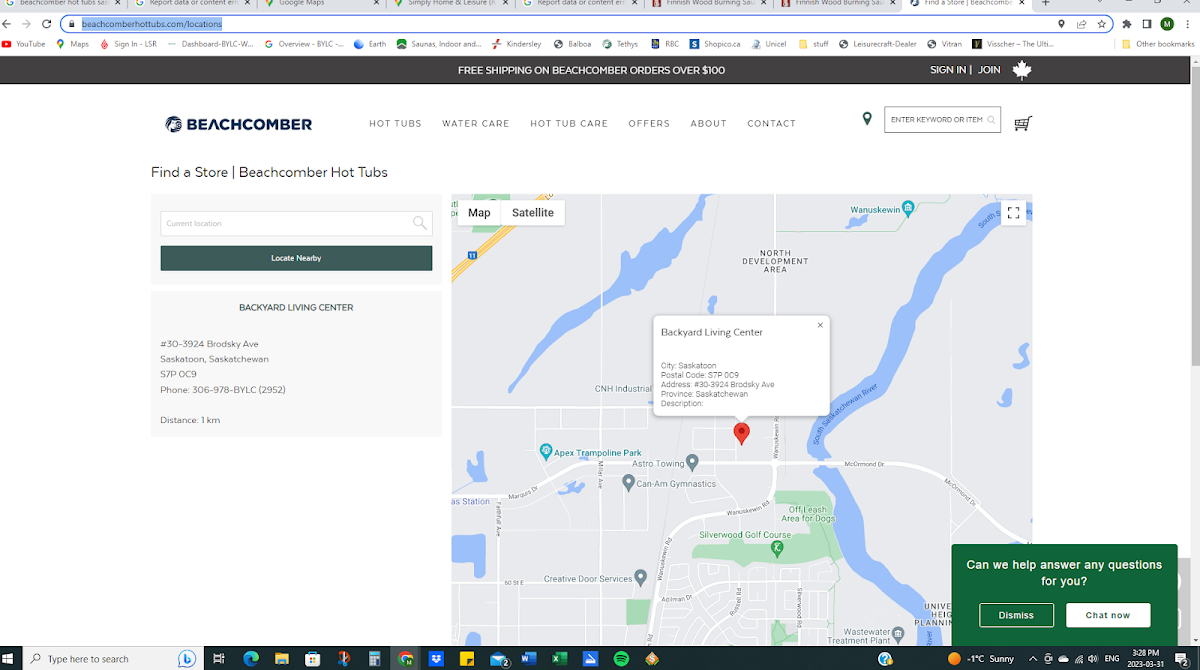The image size is (1200, 670).
Task: Click the location search magnifier icon
Action: pos(420,223)
